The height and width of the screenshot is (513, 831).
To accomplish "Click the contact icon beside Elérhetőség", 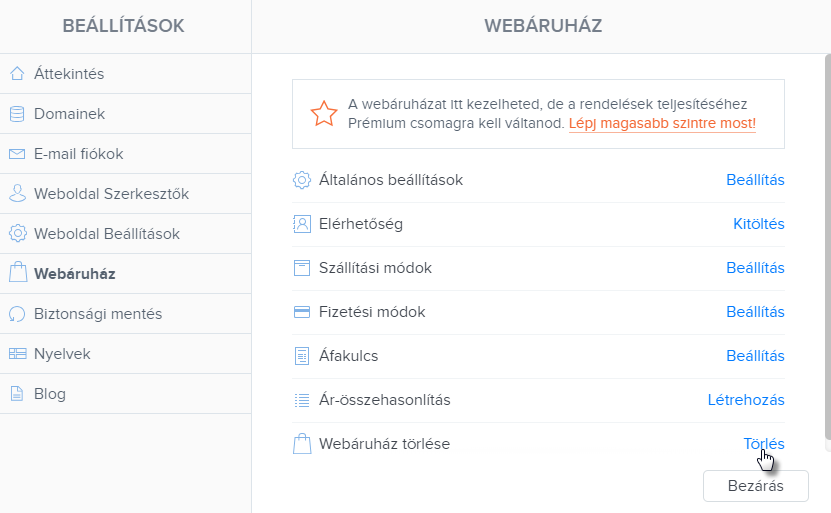I will [302, 224].
